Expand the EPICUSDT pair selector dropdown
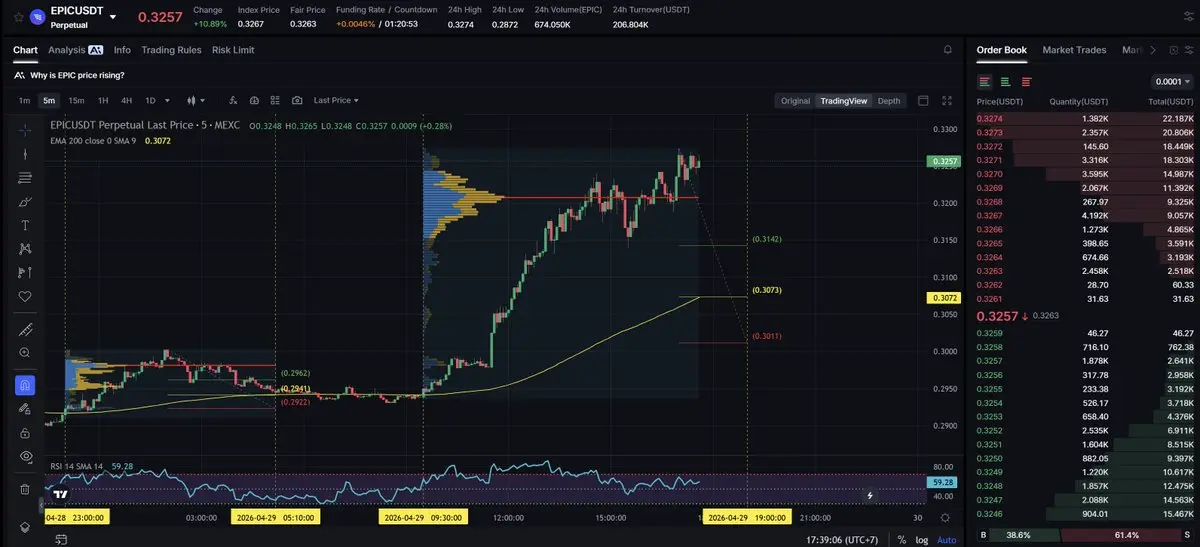This screenshot has height=547, width=1200. pyautogui.click(x=113, y=17)
